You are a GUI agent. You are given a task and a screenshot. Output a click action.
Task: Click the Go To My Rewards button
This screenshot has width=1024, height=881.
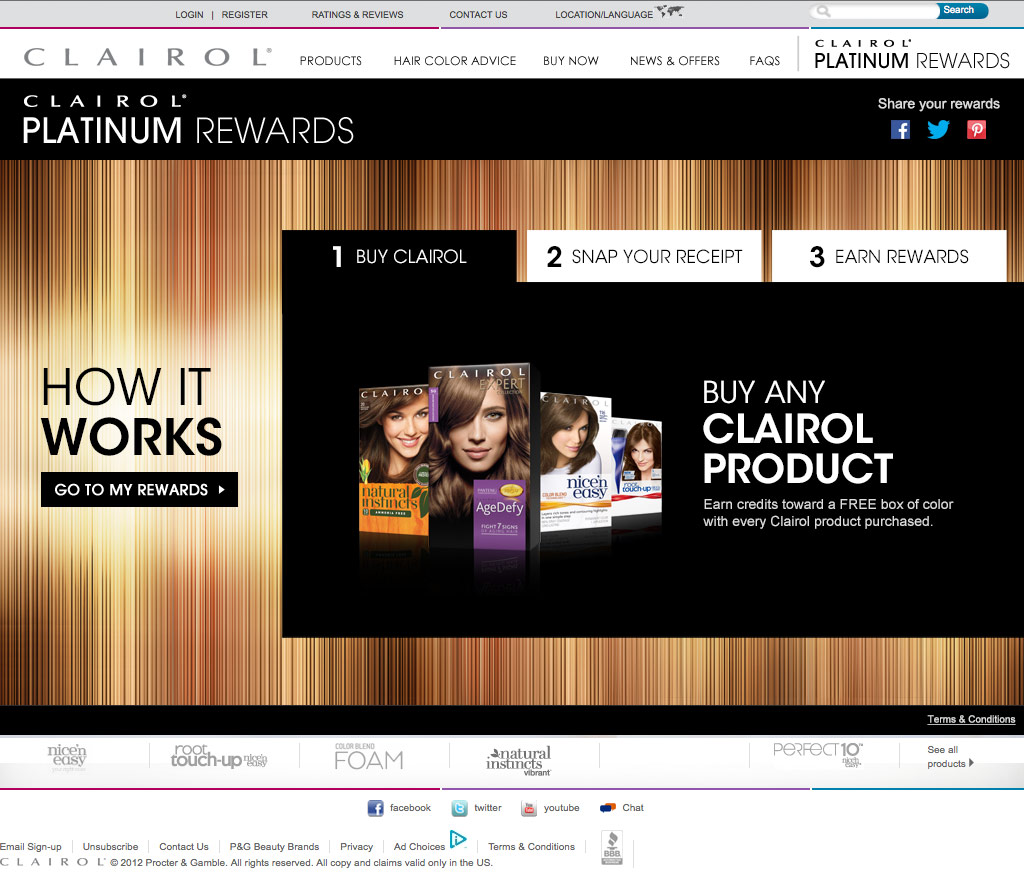(x=139, y=490)
